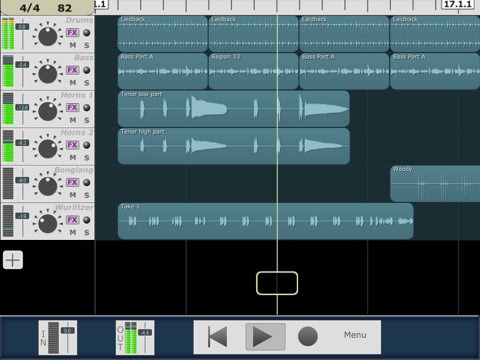Select the Tenor low part region

[x=234, y=109]
